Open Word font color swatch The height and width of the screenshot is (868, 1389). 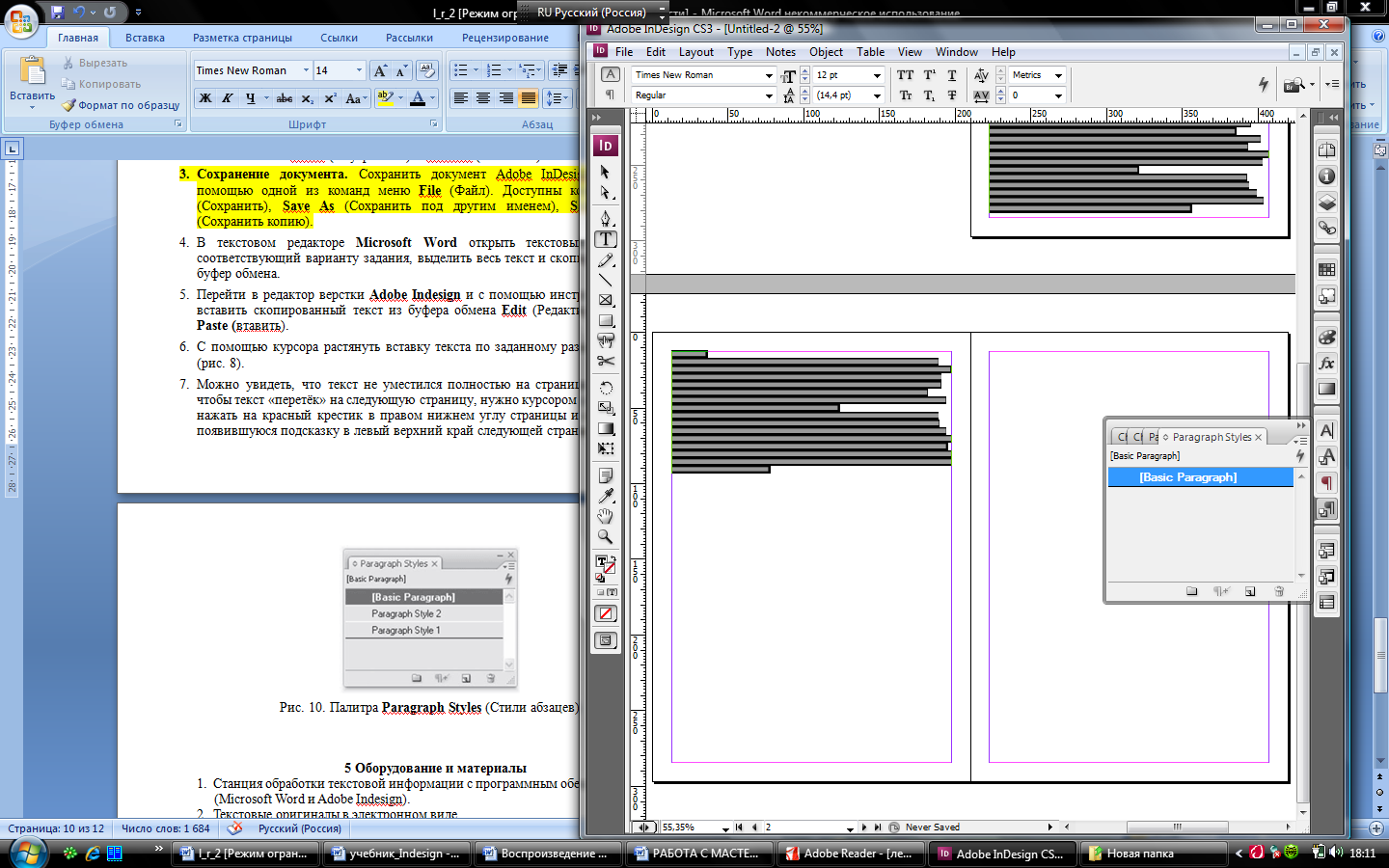click(418, 98)
